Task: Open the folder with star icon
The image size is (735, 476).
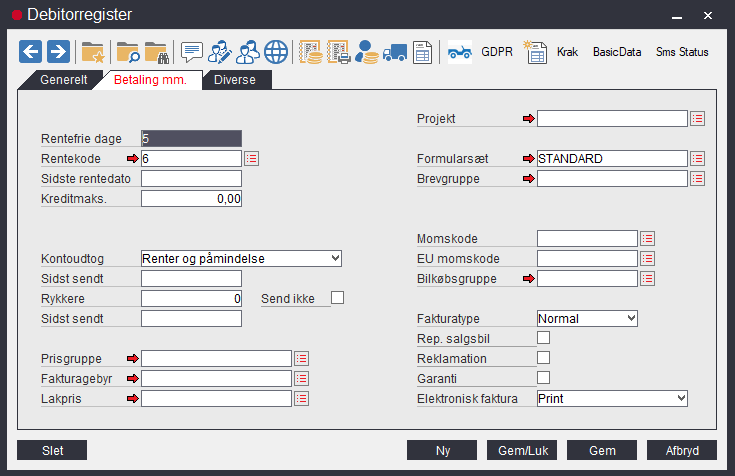Action: coord(92,52)
